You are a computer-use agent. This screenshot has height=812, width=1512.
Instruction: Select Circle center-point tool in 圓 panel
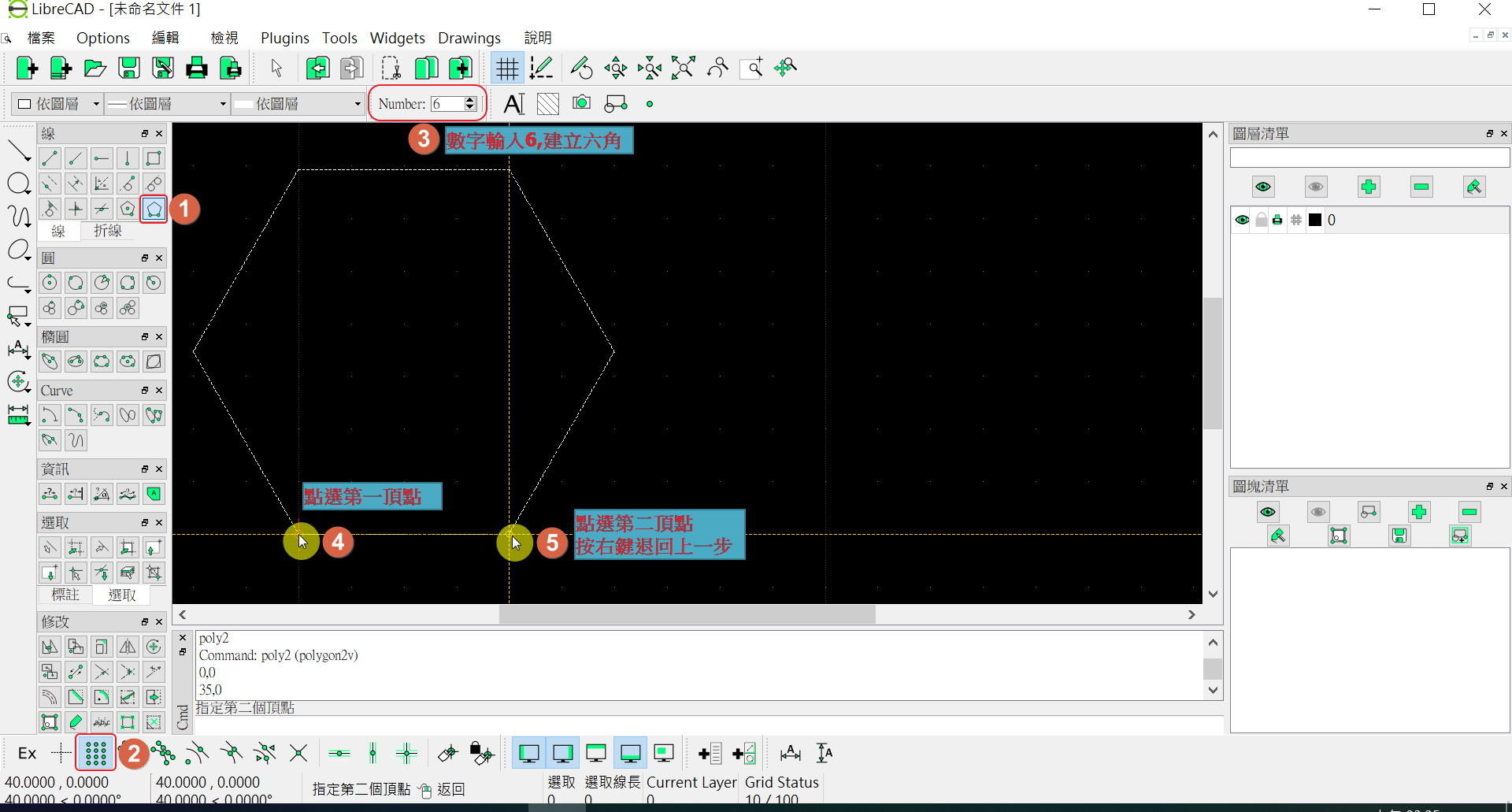(x=50, y=283)
